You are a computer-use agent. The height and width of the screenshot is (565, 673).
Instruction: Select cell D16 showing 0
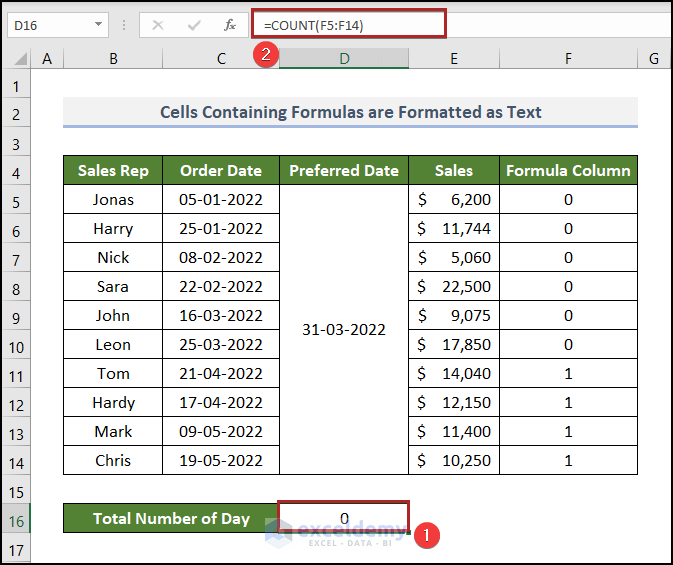tap(343, 518)
